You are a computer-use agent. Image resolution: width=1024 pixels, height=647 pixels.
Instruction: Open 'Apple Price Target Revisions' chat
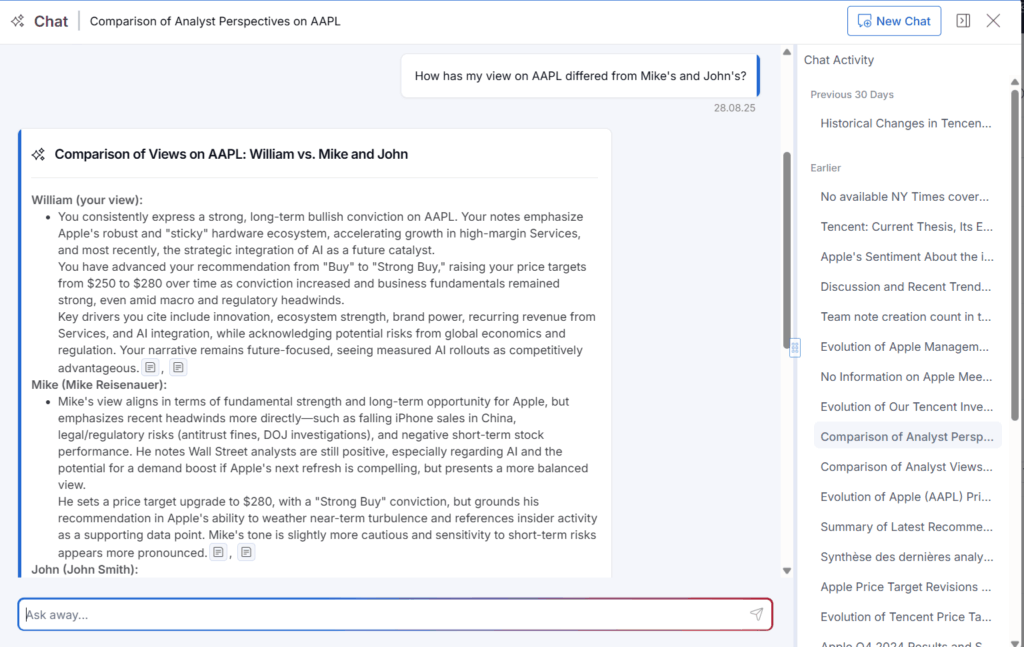click(905, 587)
